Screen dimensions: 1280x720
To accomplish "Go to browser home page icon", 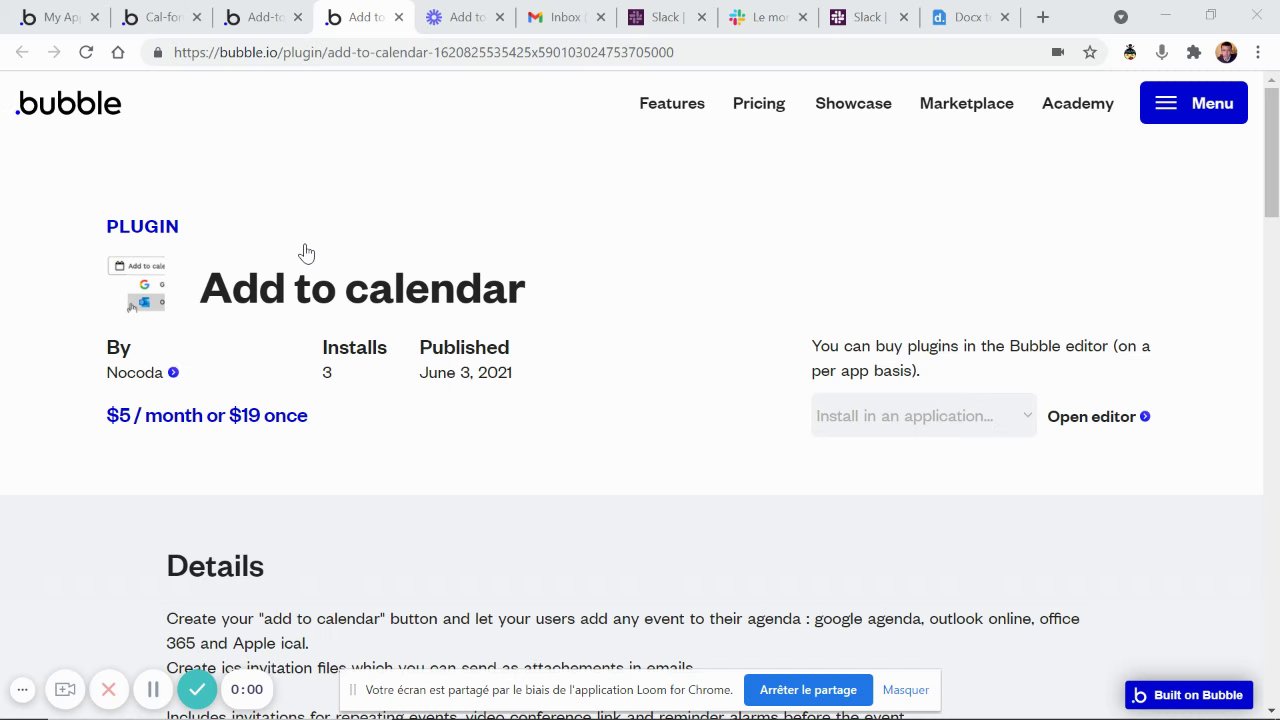I will (x=118, y=52).
